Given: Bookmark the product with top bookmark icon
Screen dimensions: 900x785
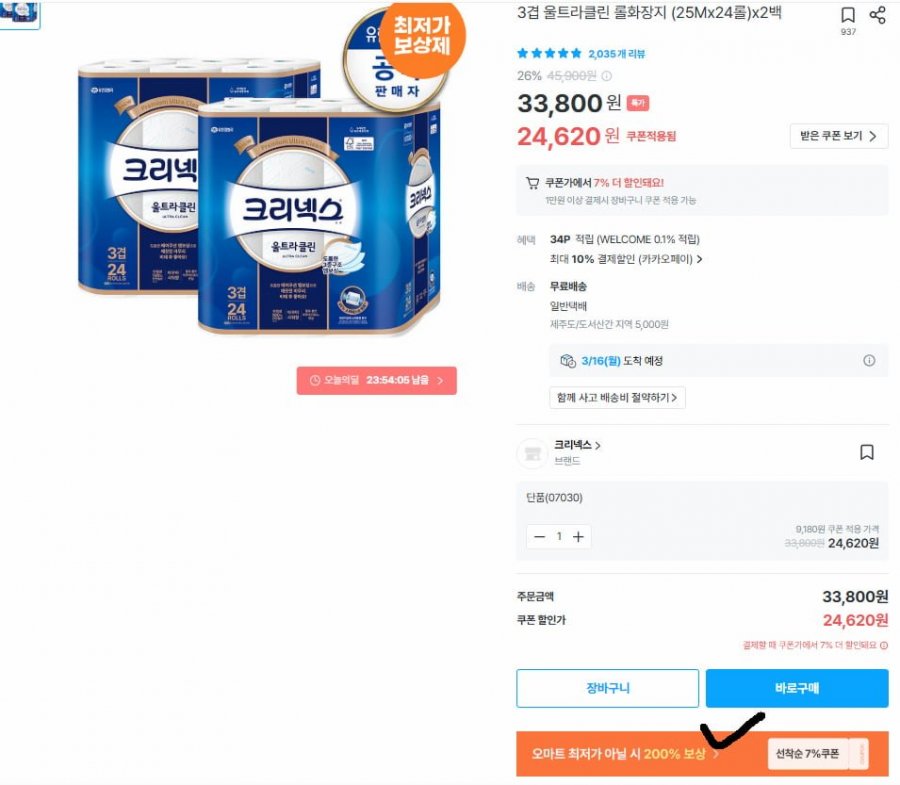Looking at the screenshot, I should [x=848, y=15].
